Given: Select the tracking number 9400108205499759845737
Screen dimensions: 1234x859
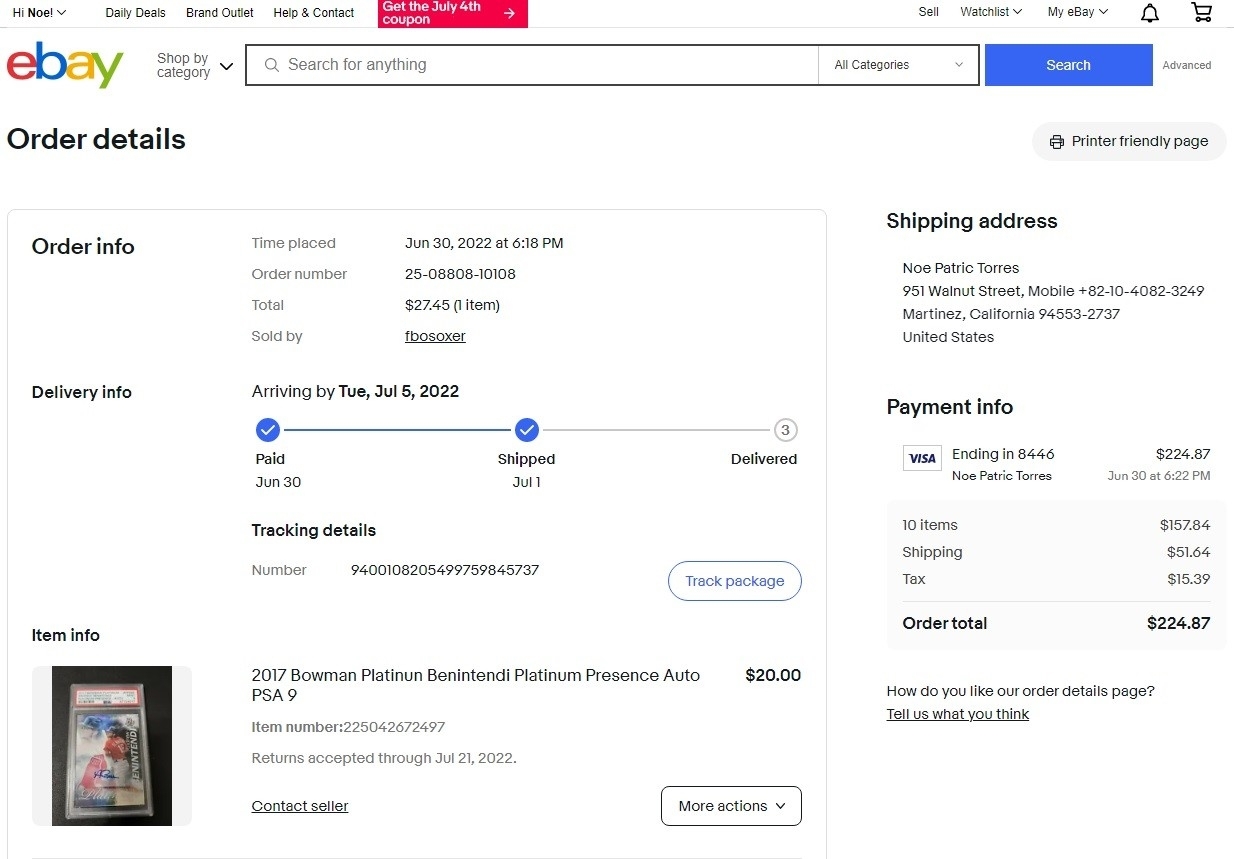Looking at the screenshot, I should point(445,570).
